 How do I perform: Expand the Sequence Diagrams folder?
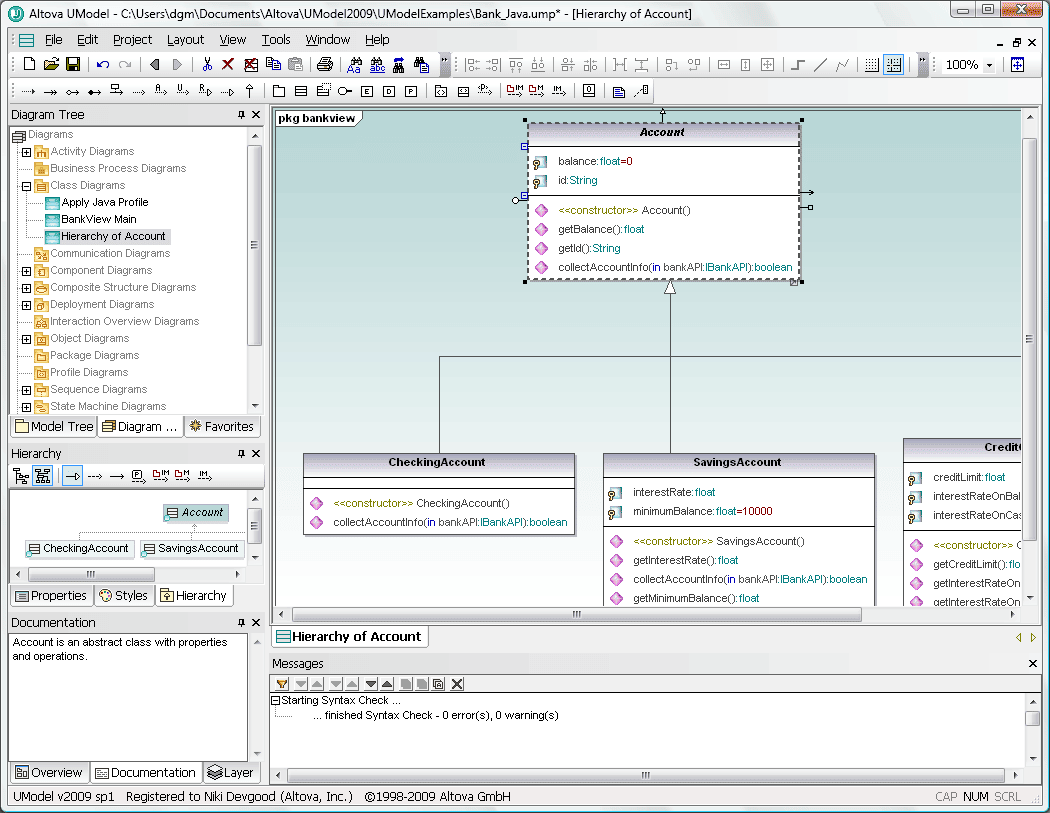(x=26, y=390)
